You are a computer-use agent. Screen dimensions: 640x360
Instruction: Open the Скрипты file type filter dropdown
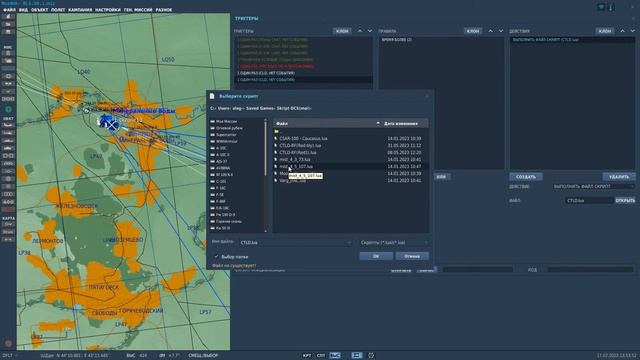pos(394,242)
